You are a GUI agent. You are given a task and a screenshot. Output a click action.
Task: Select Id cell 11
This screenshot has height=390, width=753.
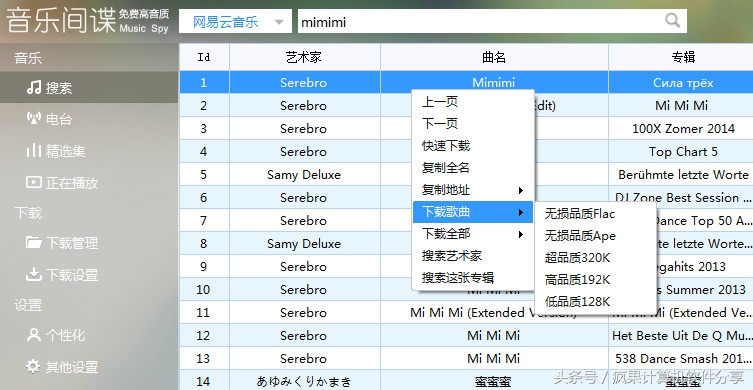(204, 313)
